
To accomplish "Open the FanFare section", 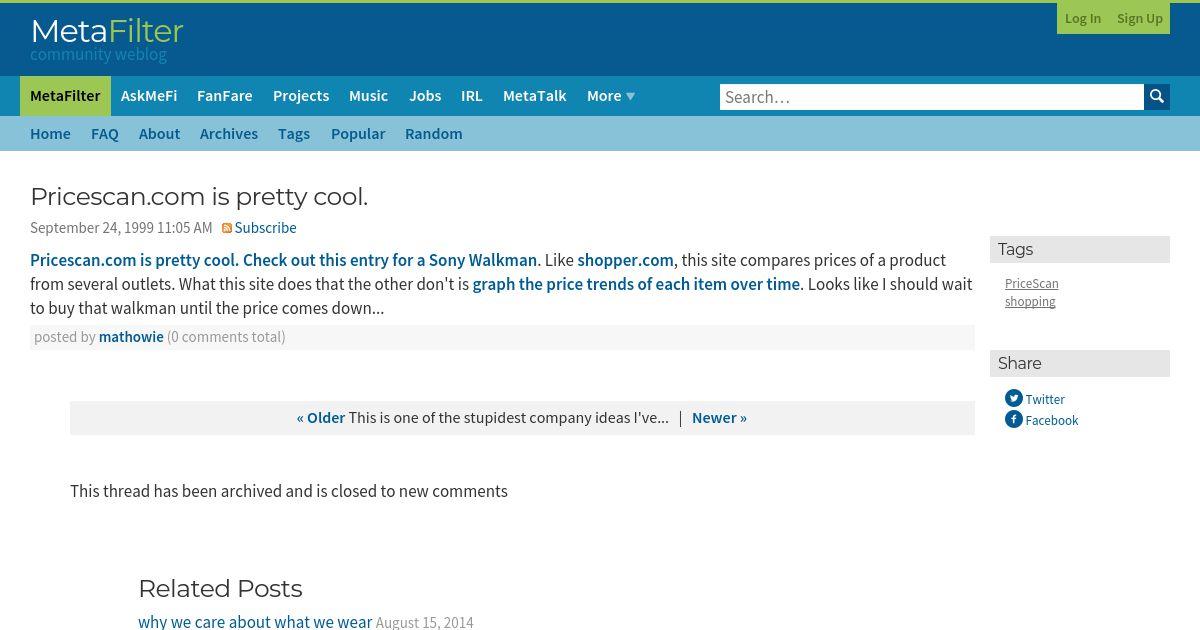I will (x=225, y=96).
